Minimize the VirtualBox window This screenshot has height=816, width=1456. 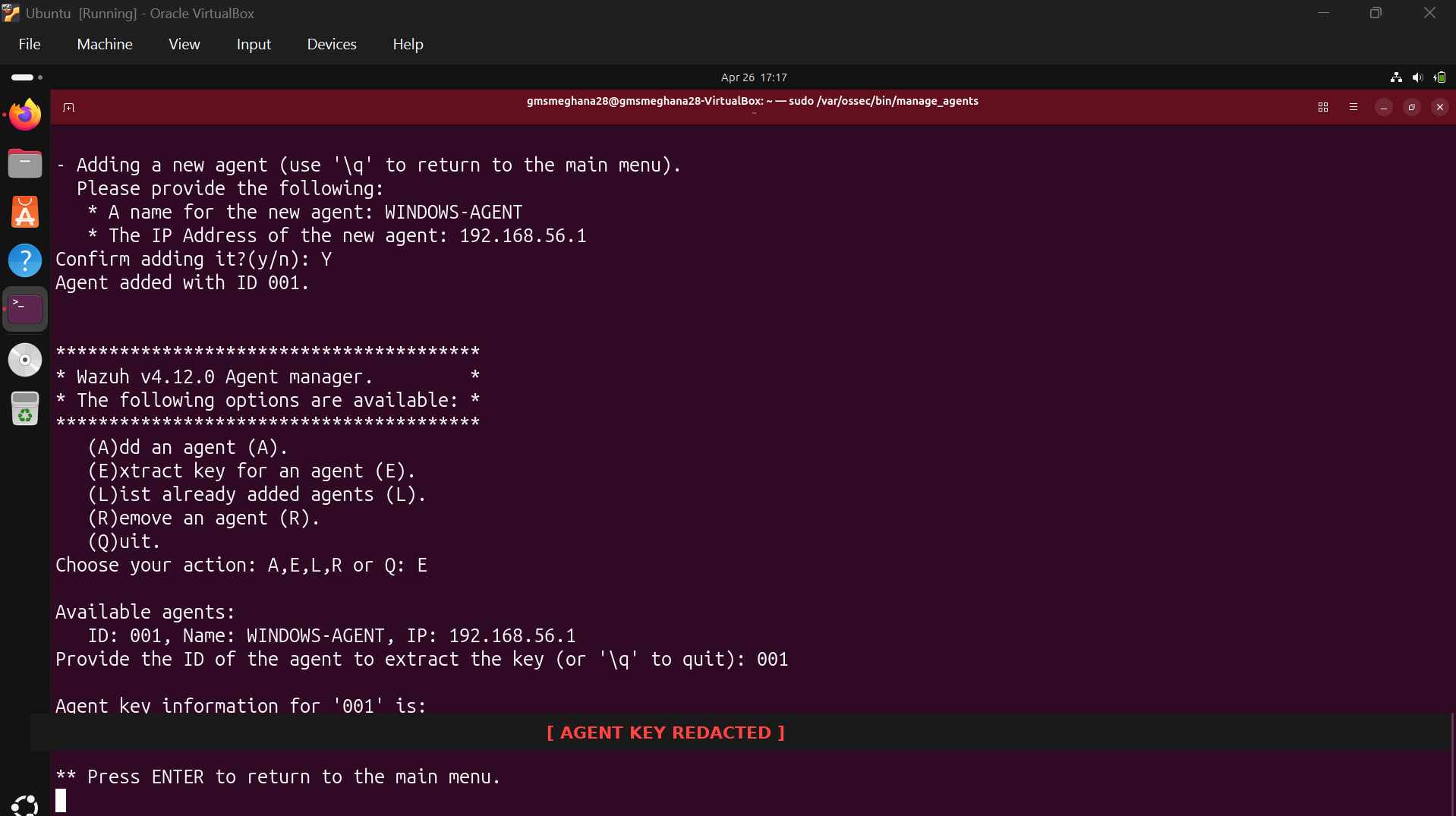point(1323,13)
